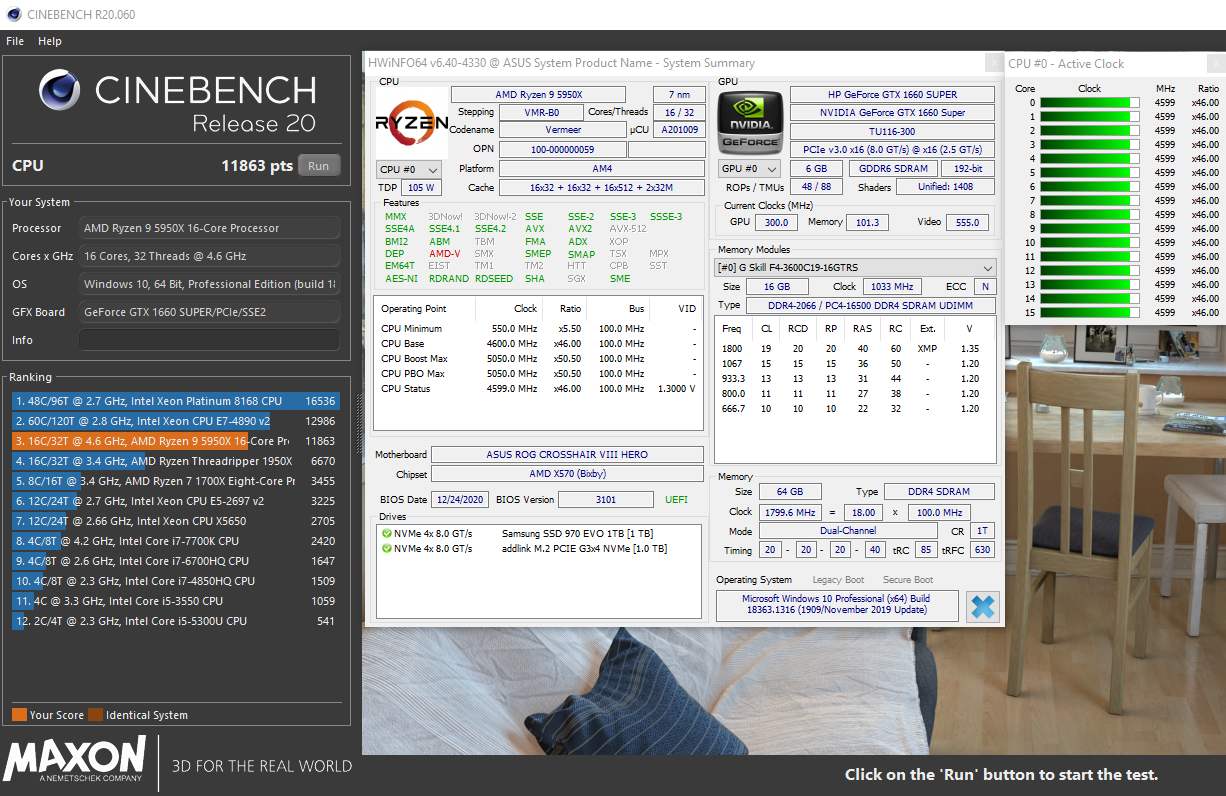This screenshot has width=1226, height=796.
Task: Click the Core 15 clock bar
Action: click(x=1089, y=312)
